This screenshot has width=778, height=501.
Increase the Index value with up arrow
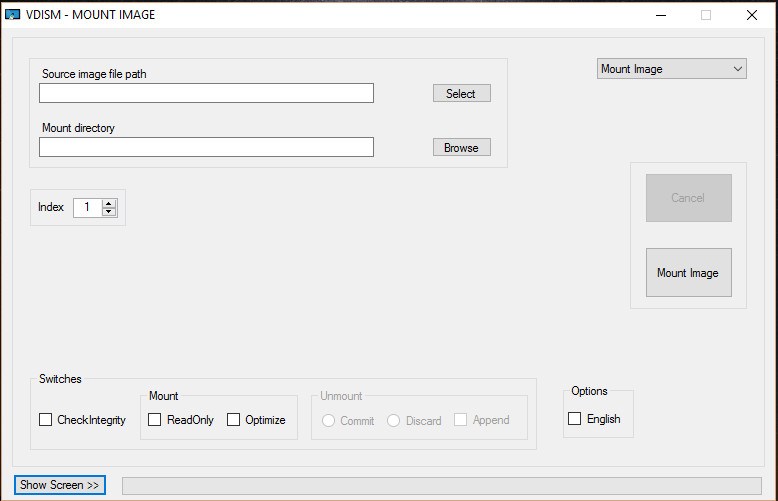[109, 203]
